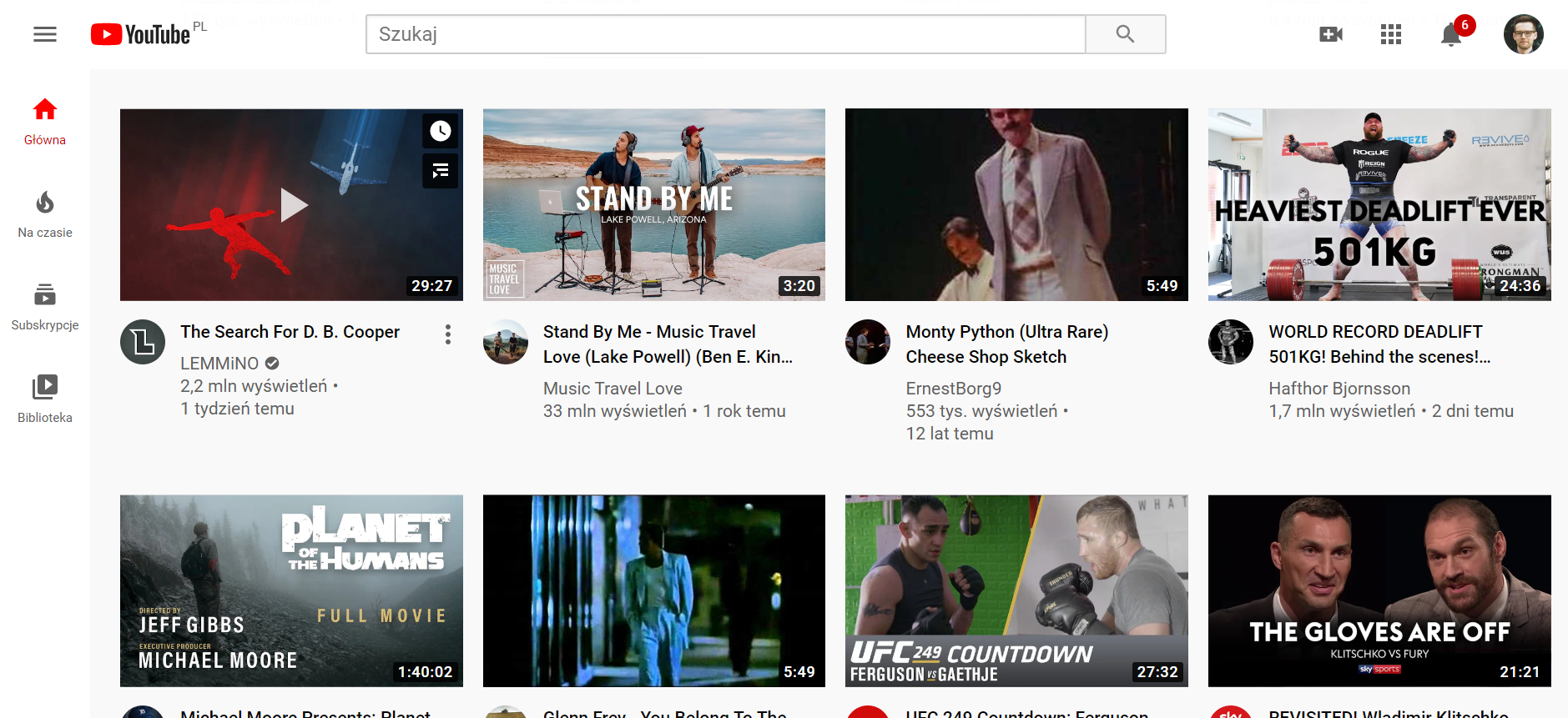
Task: Open the Heaviest Deadlift 501KG thumbnail
Action: (x=1379, y=204)
